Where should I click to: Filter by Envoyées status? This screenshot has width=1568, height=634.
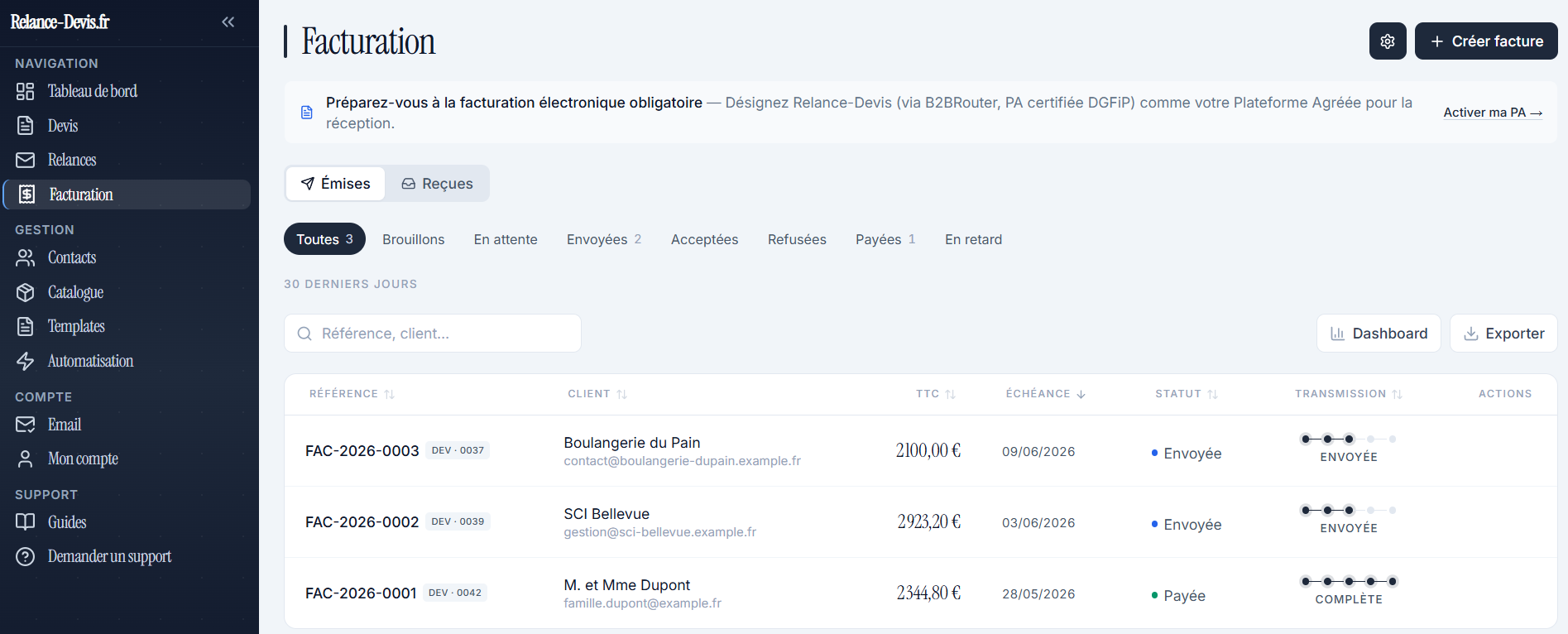tap(604, 239)
